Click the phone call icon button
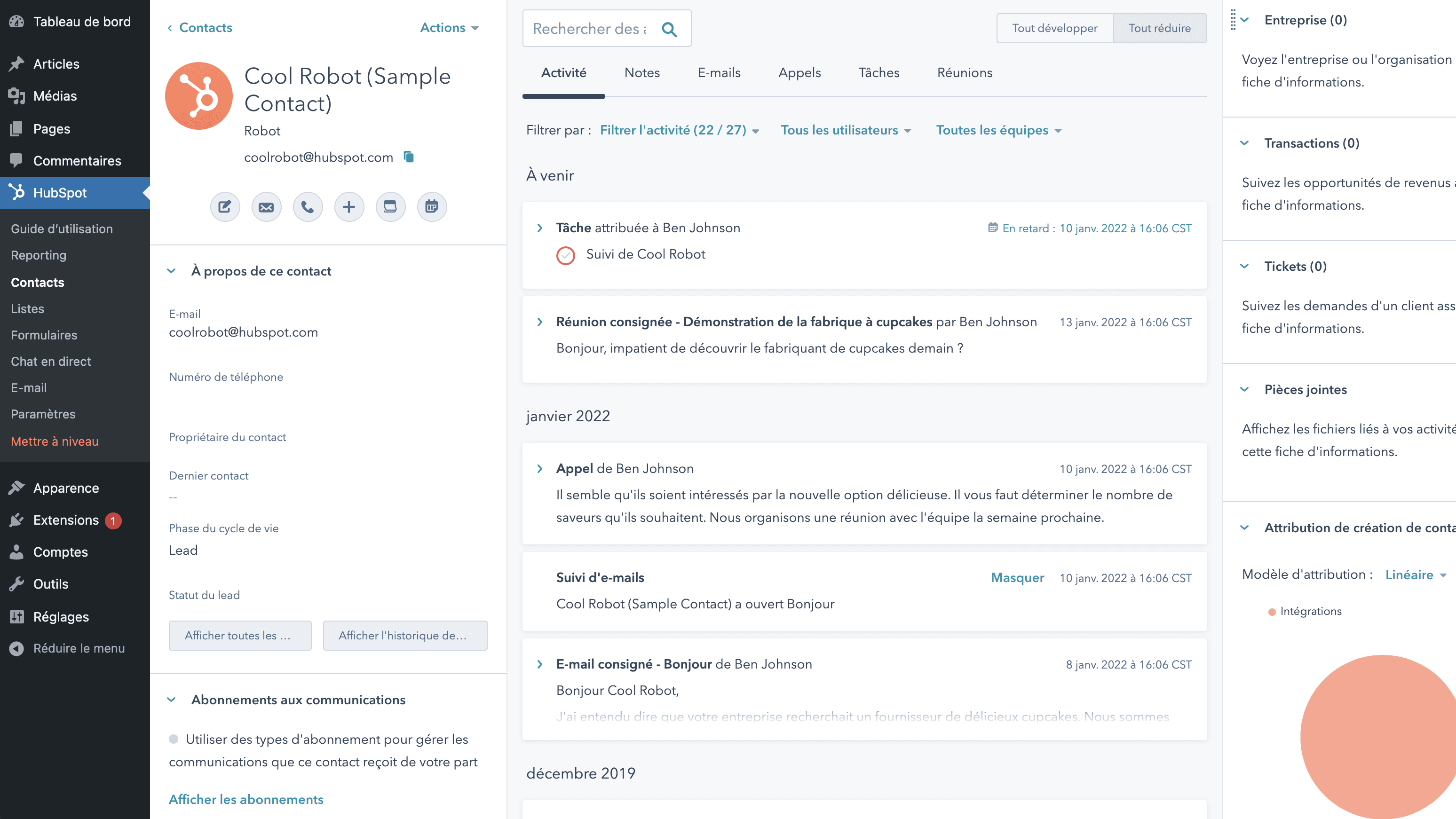Viewport: 1456px width, 819px height. point(308,207)
